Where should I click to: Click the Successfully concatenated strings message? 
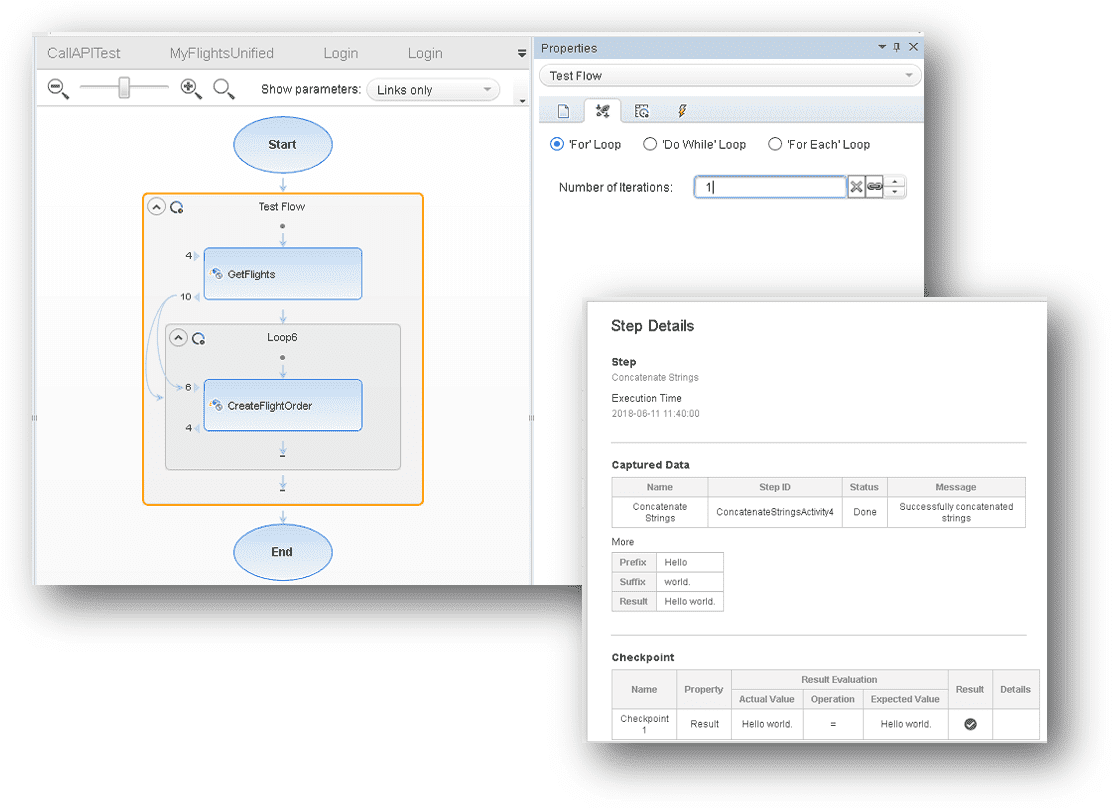[x=956, y=512]
